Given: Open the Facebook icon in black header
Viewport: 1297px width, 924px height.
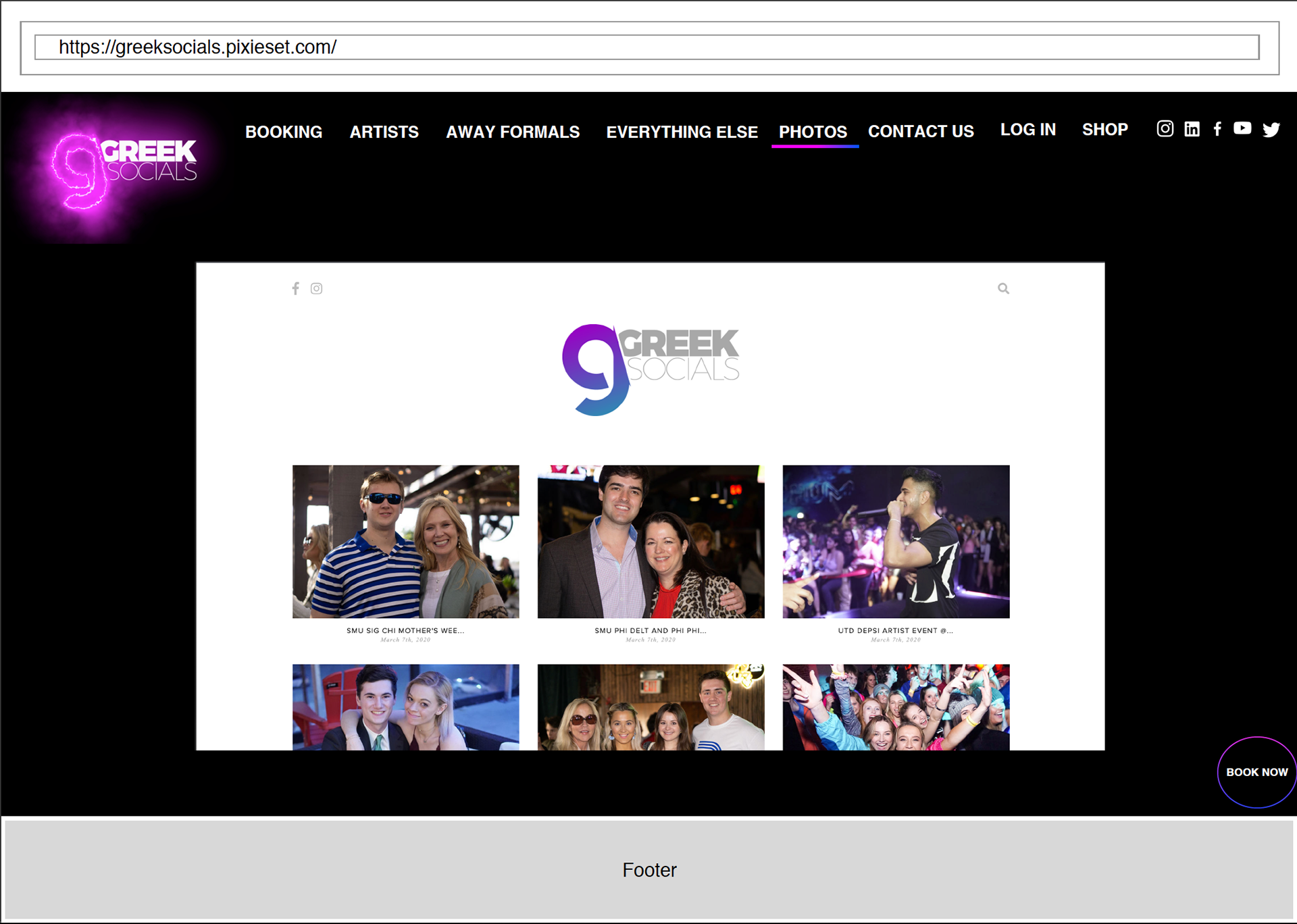Looking at the screenshot, I should click(x=1217, y=129).
